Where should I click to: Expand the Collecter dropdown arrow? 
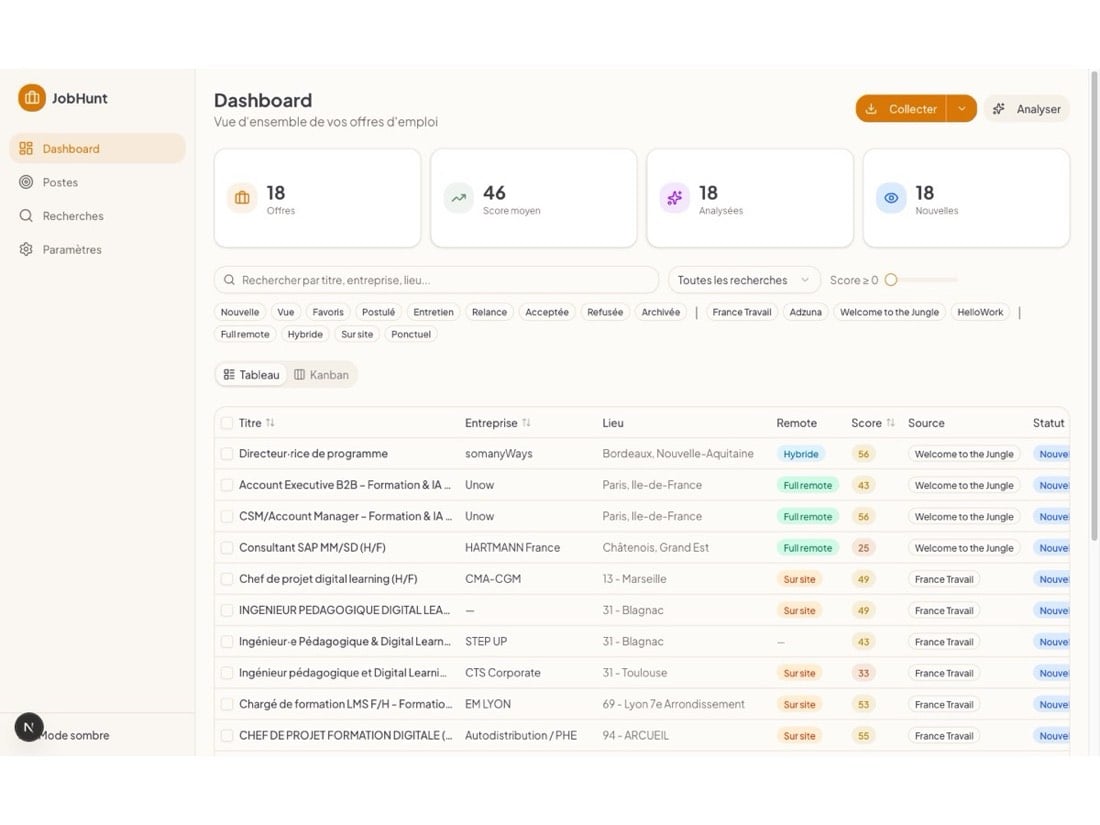962,109
